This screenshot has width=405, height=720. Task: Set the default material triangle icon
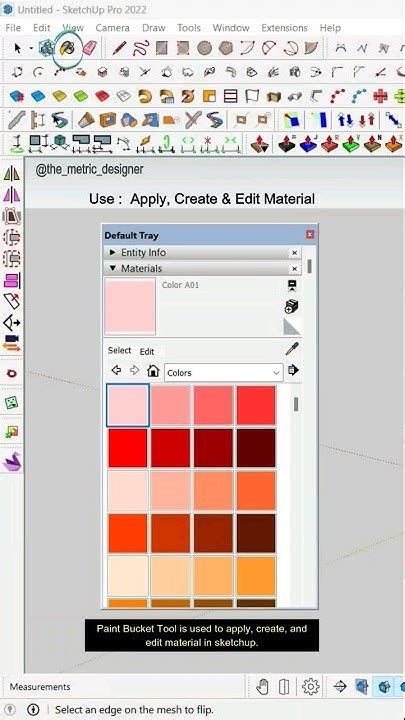click(292, 326)
